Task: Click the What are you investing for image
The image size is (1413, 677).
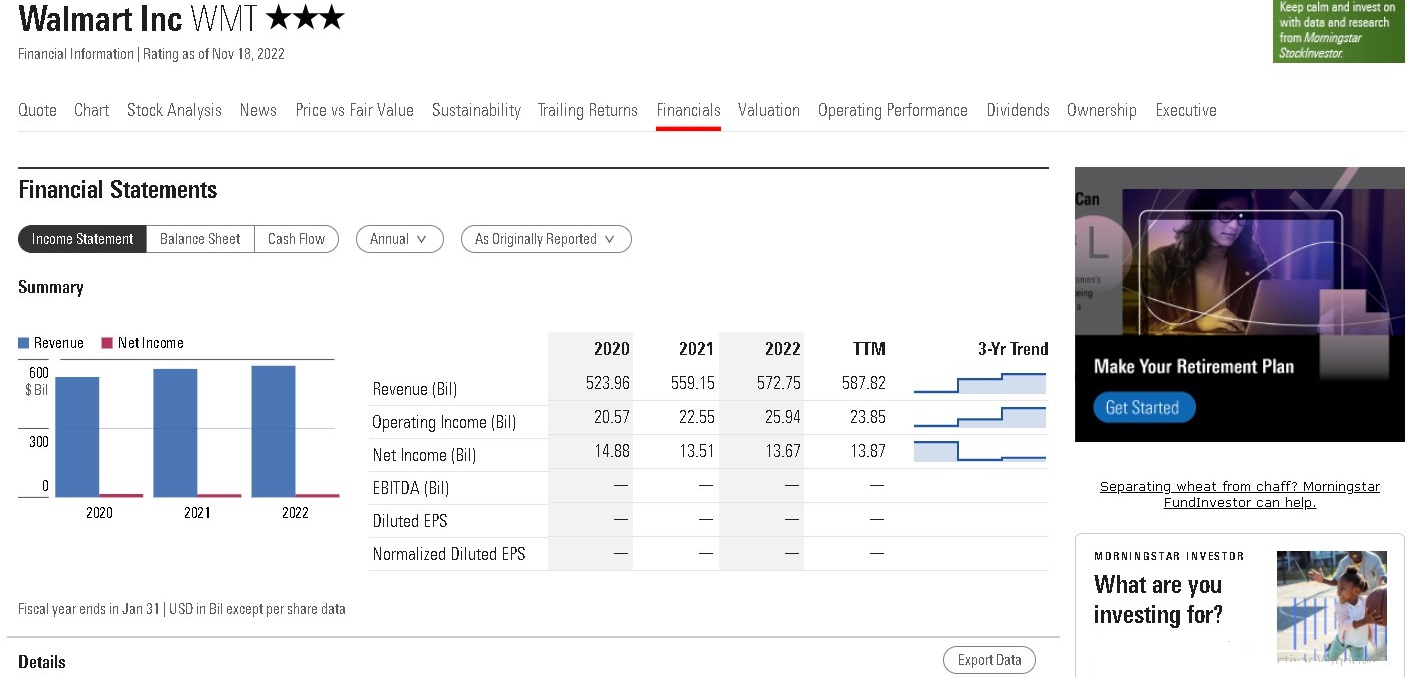Action: pos(1331,606)
